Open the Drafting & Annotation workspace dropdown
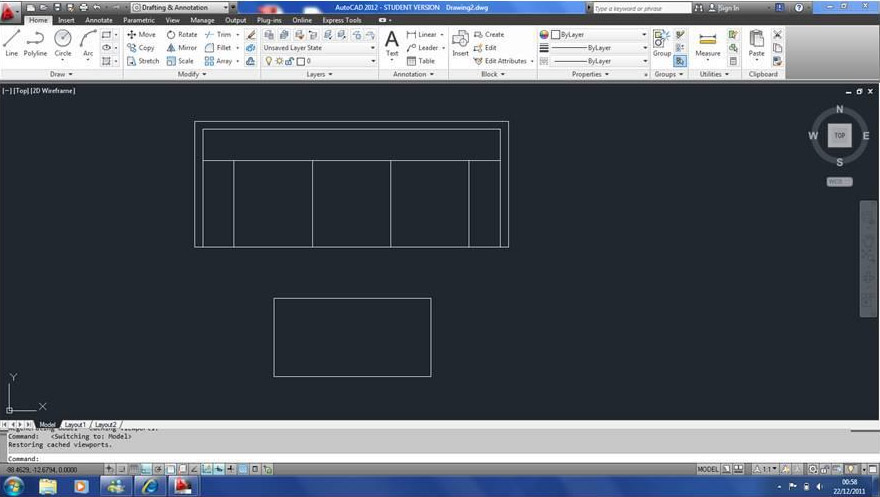Image resolution: width=880 pixels, height=497 pixels. [x=174, y=7]
